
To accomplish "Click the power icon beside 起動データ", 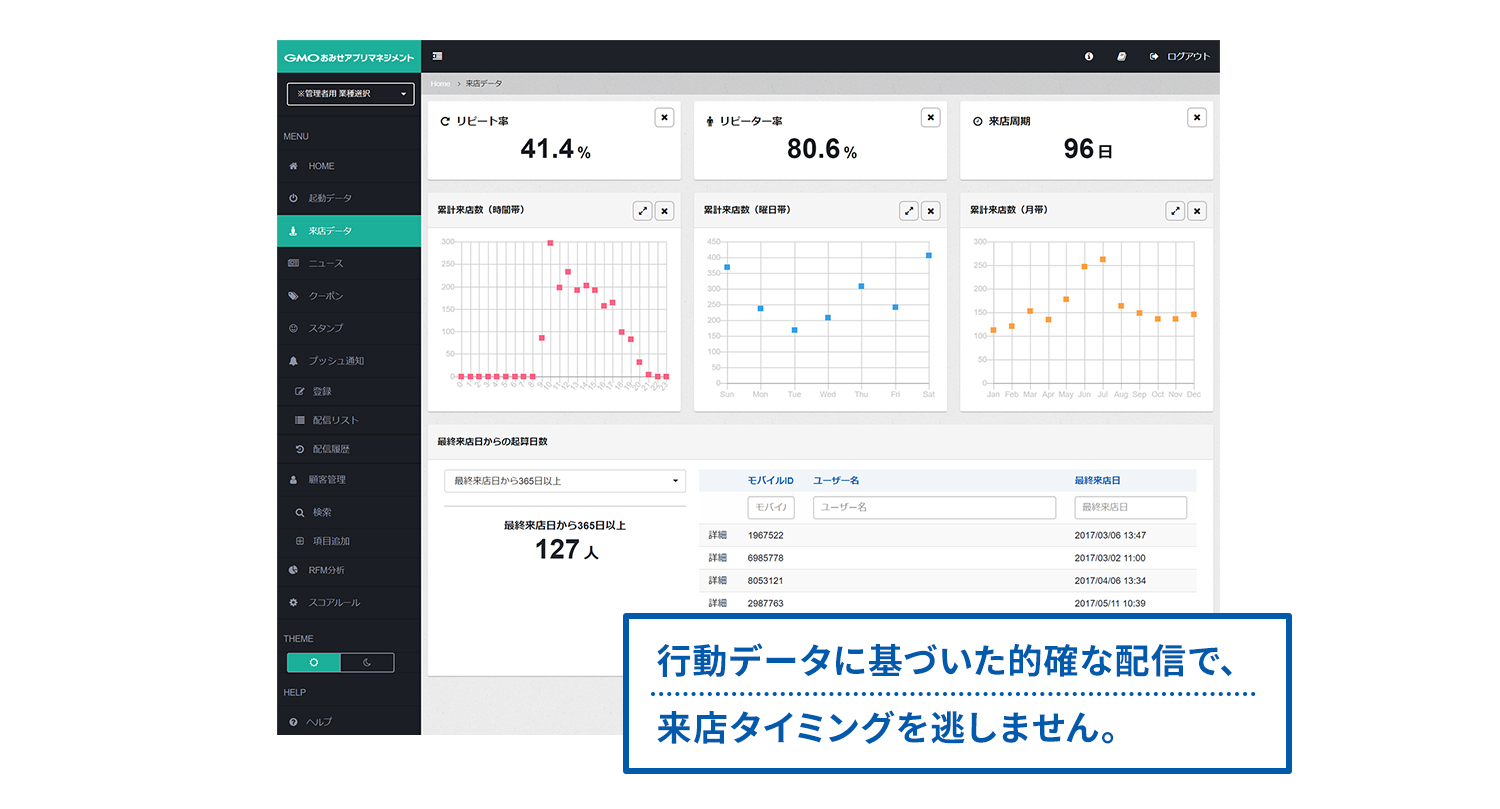I will (x=293, y=198).
